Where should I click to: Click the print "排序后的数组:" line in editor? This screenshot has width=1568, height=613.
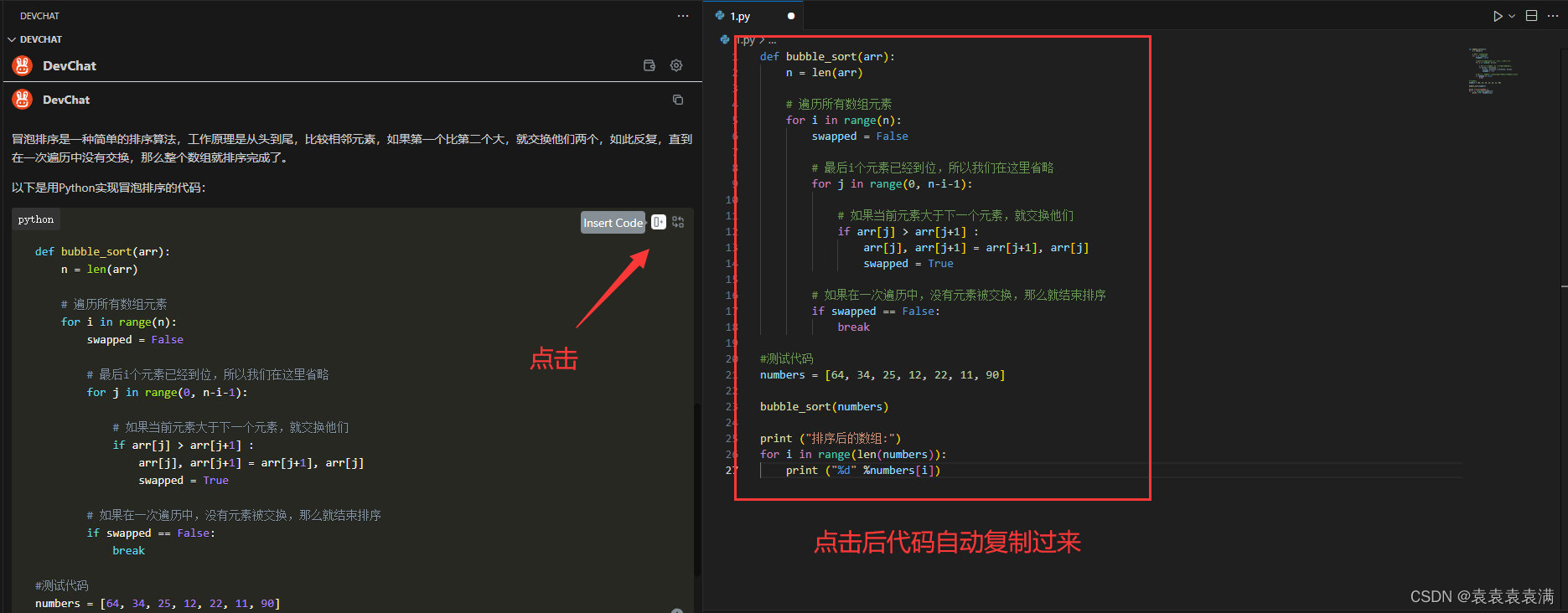coord(831,438)
